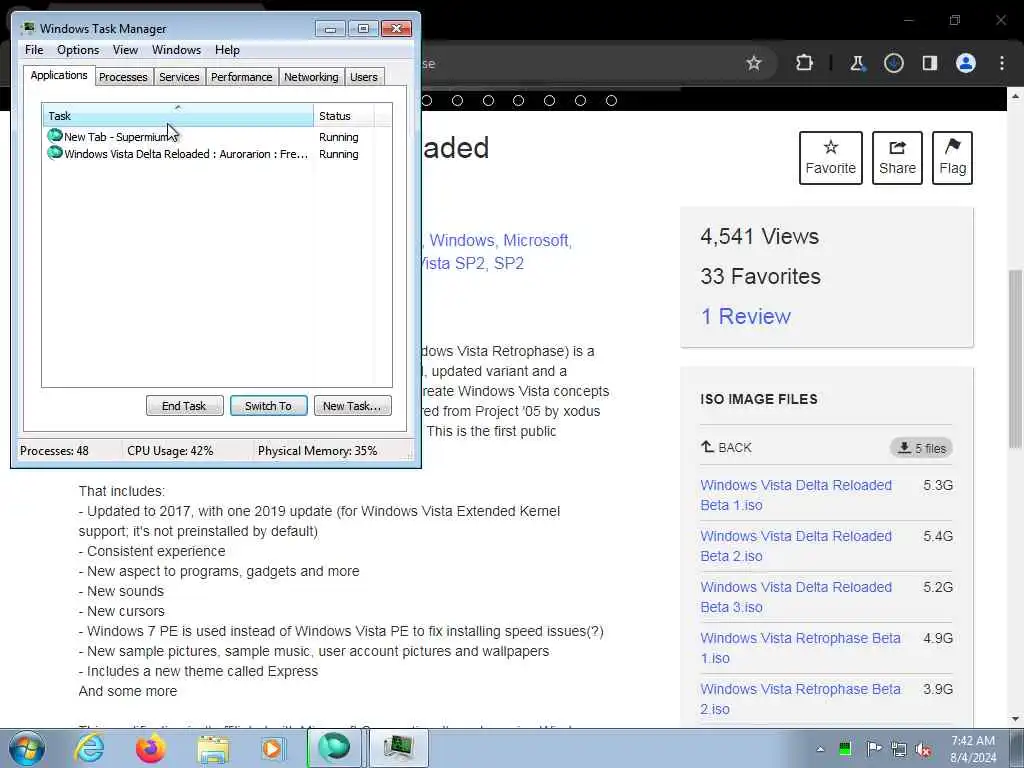Switch to the Processes tab

point(123,77)
